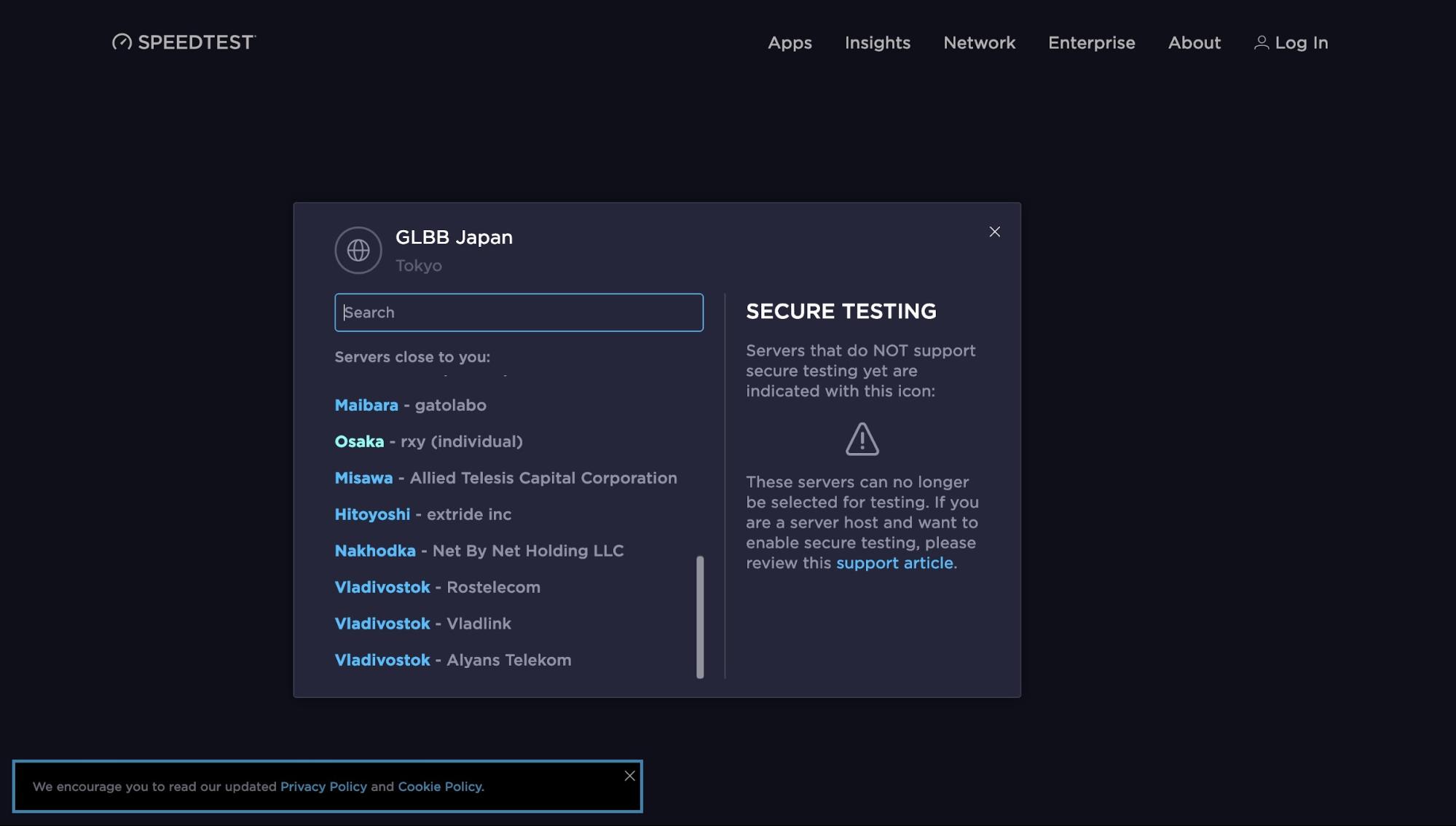Click the support article link
The image size is (1456, 826).
(x=894, y=561)
